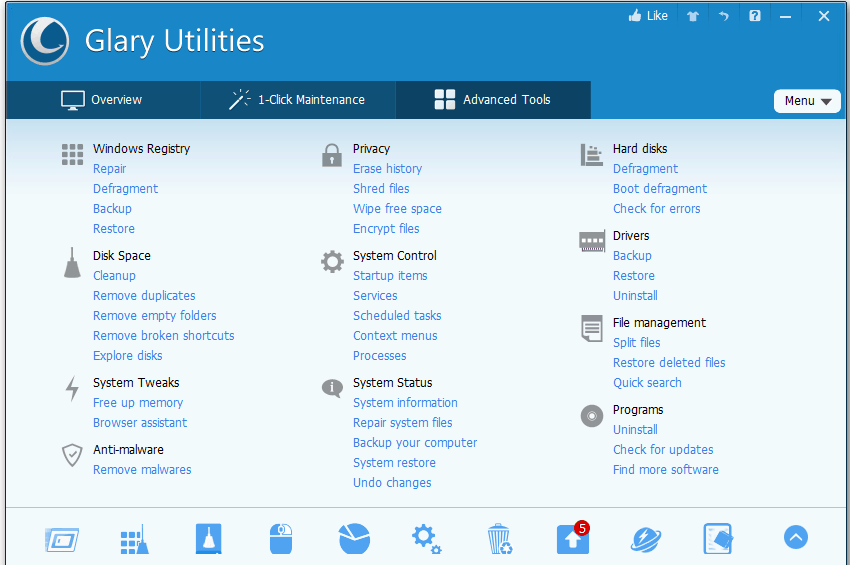Launch registry cleaner grid-and-broom dock icon
The height and width of the screenshot is (565, 850).
click(134, 540)
